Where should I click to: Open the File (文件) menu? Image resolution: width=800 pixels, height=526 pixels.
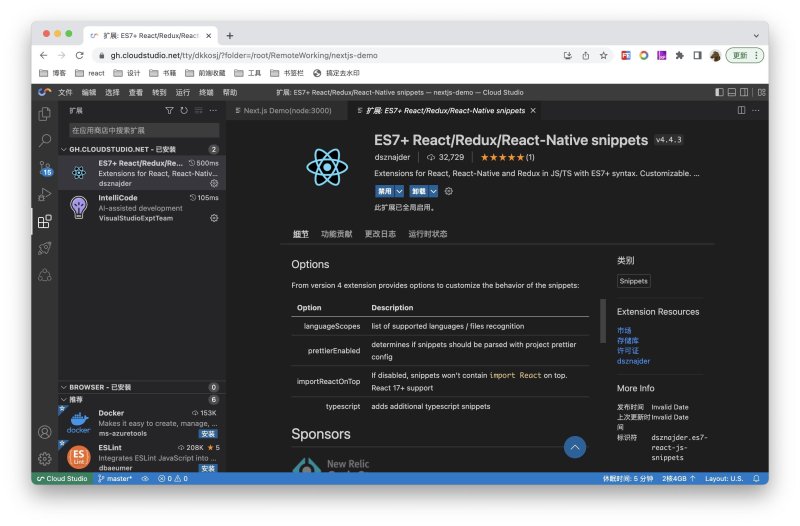pyautogui.click(x=65, y=92)
